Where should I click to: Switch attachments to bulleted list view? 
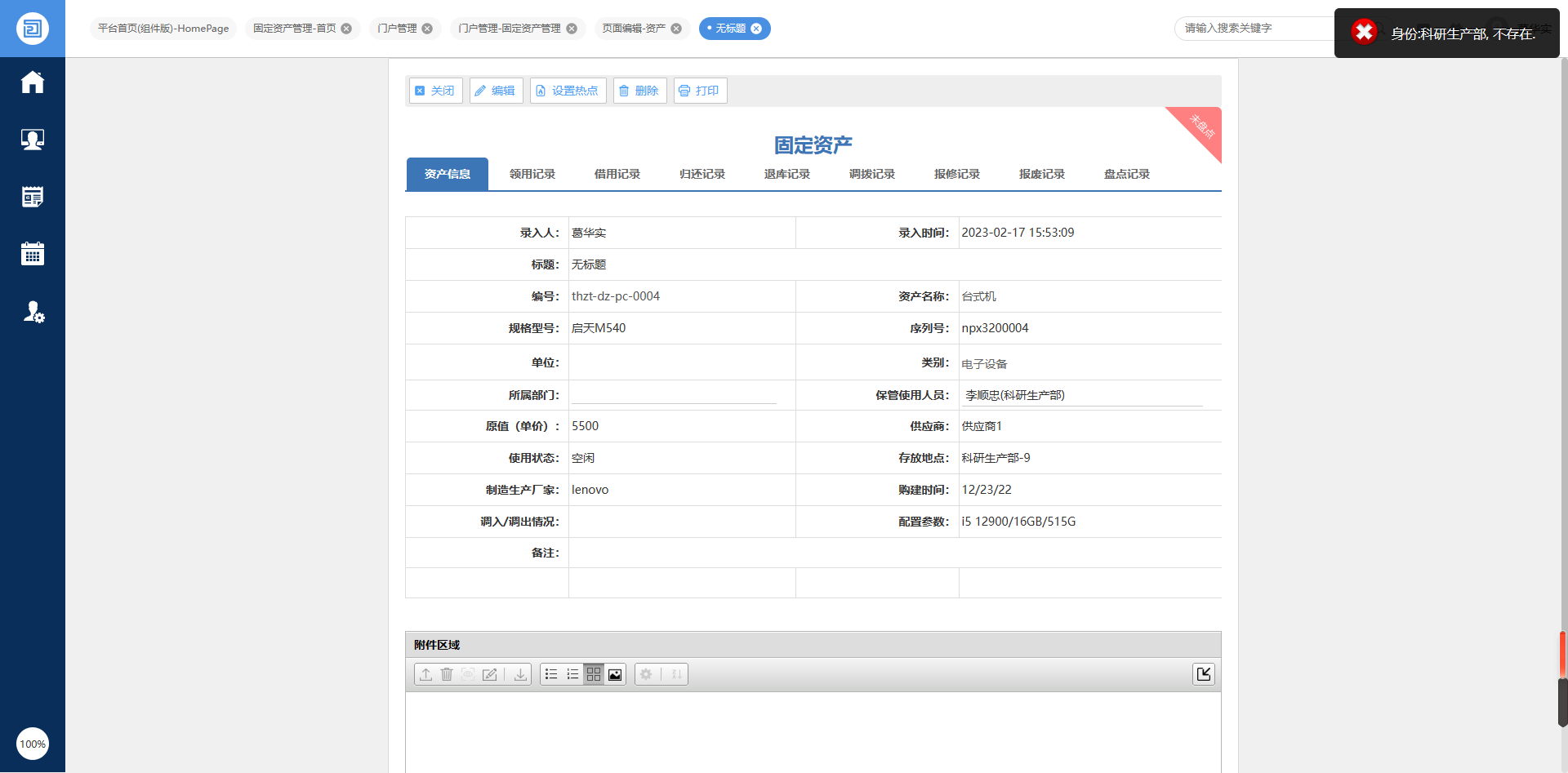pyautogui.click(x=551, y=674)
